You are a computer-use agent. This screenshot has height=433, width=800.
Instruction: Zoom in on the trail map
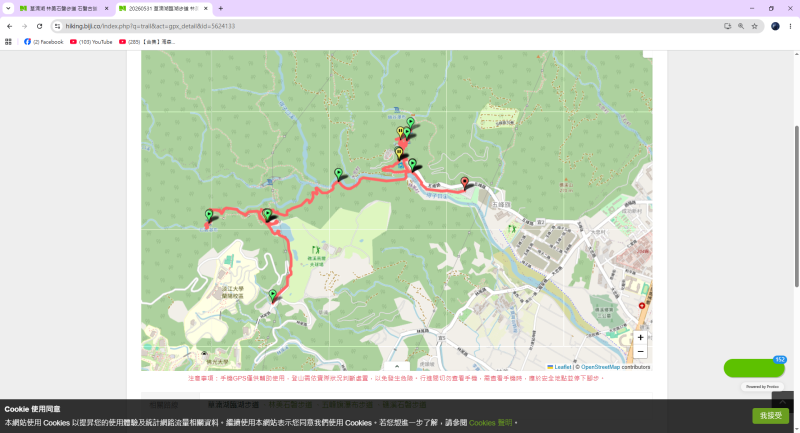point(640,338)
